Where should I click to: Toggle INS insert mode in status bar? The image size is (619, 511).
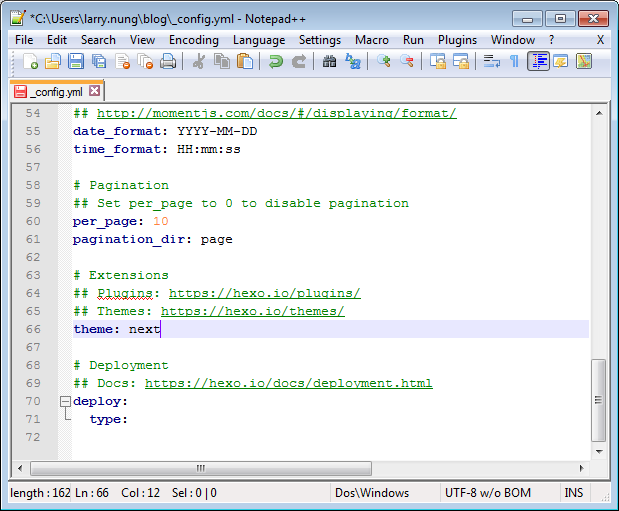click(574, 493)
